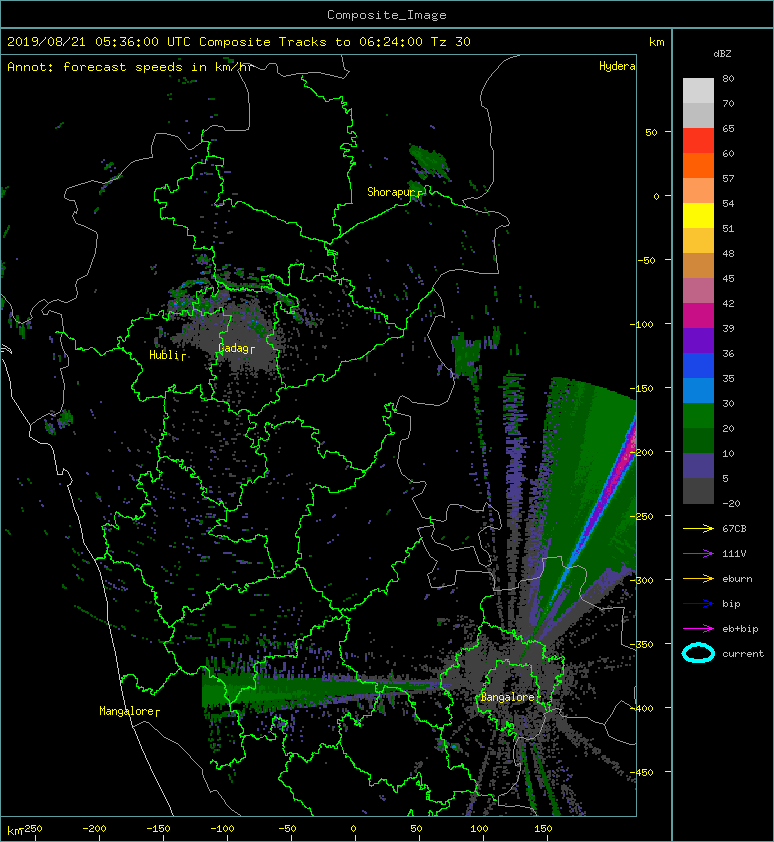Select the bright yellow 51-54 dBZ band
The image size is (774, 842).
click(698, 215)
